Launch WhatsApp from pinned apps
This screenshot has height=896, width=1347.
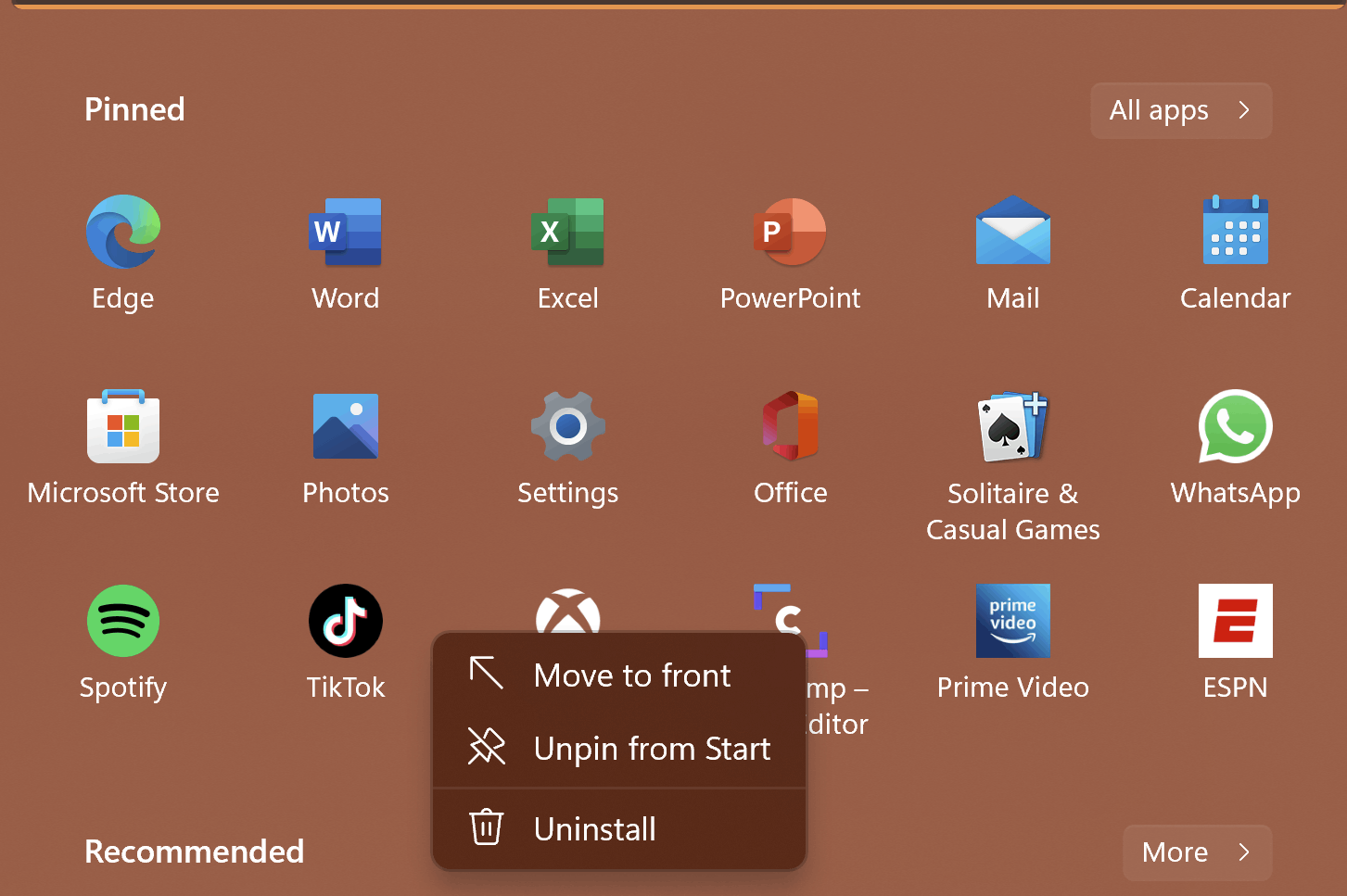(x=1236, y=426)
